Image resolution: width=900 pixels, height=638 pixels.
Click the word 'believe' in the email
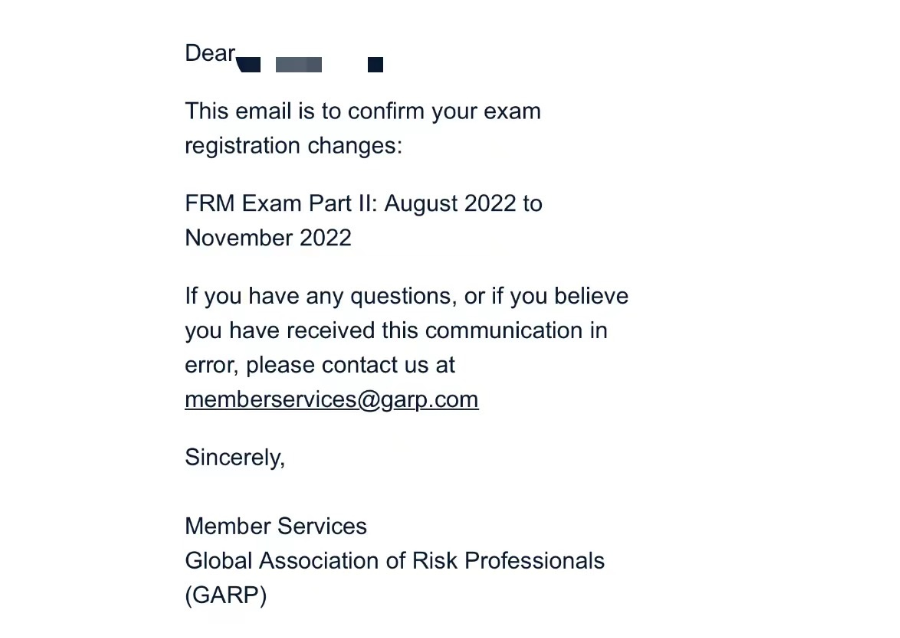point(590,297)
